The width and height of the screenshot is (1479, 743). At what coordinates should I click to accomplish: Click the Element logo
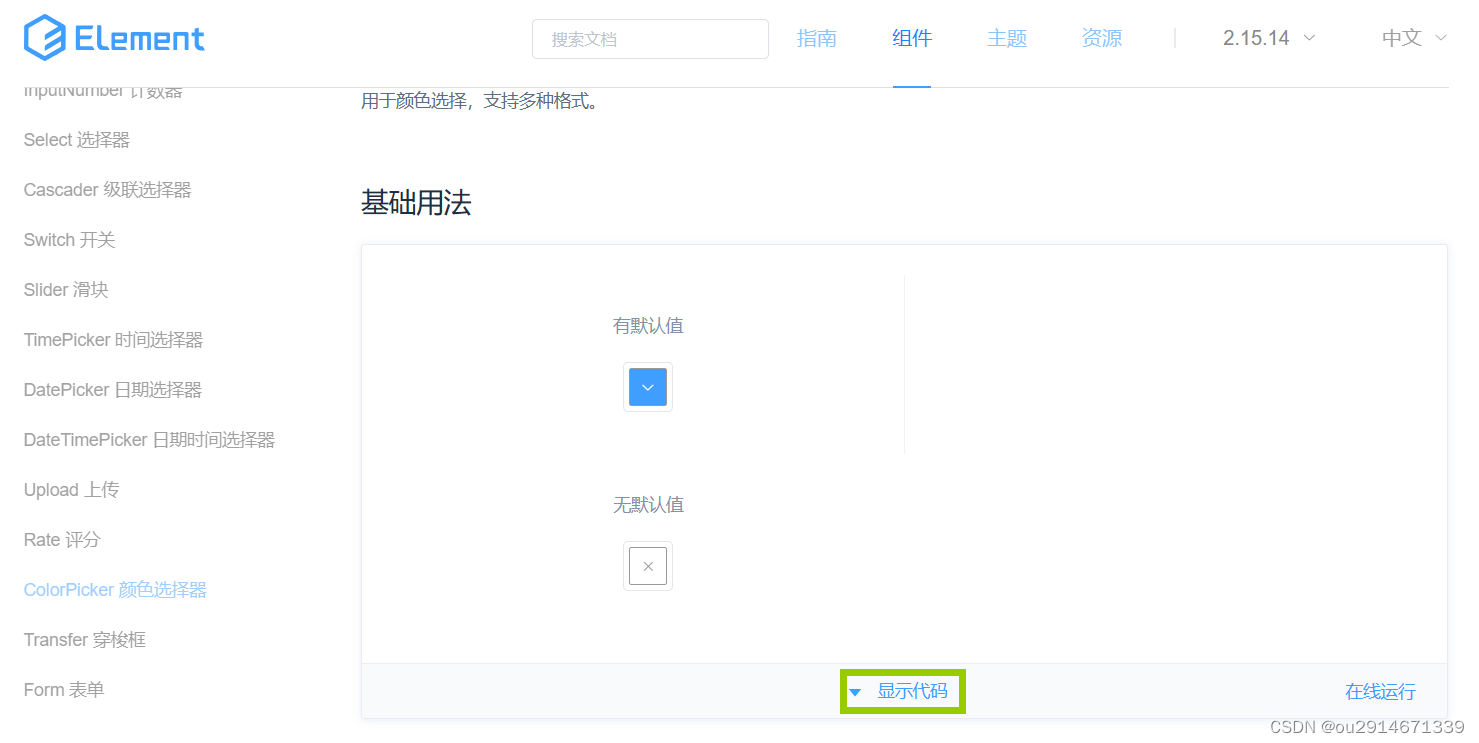click(x=113, y=38)
